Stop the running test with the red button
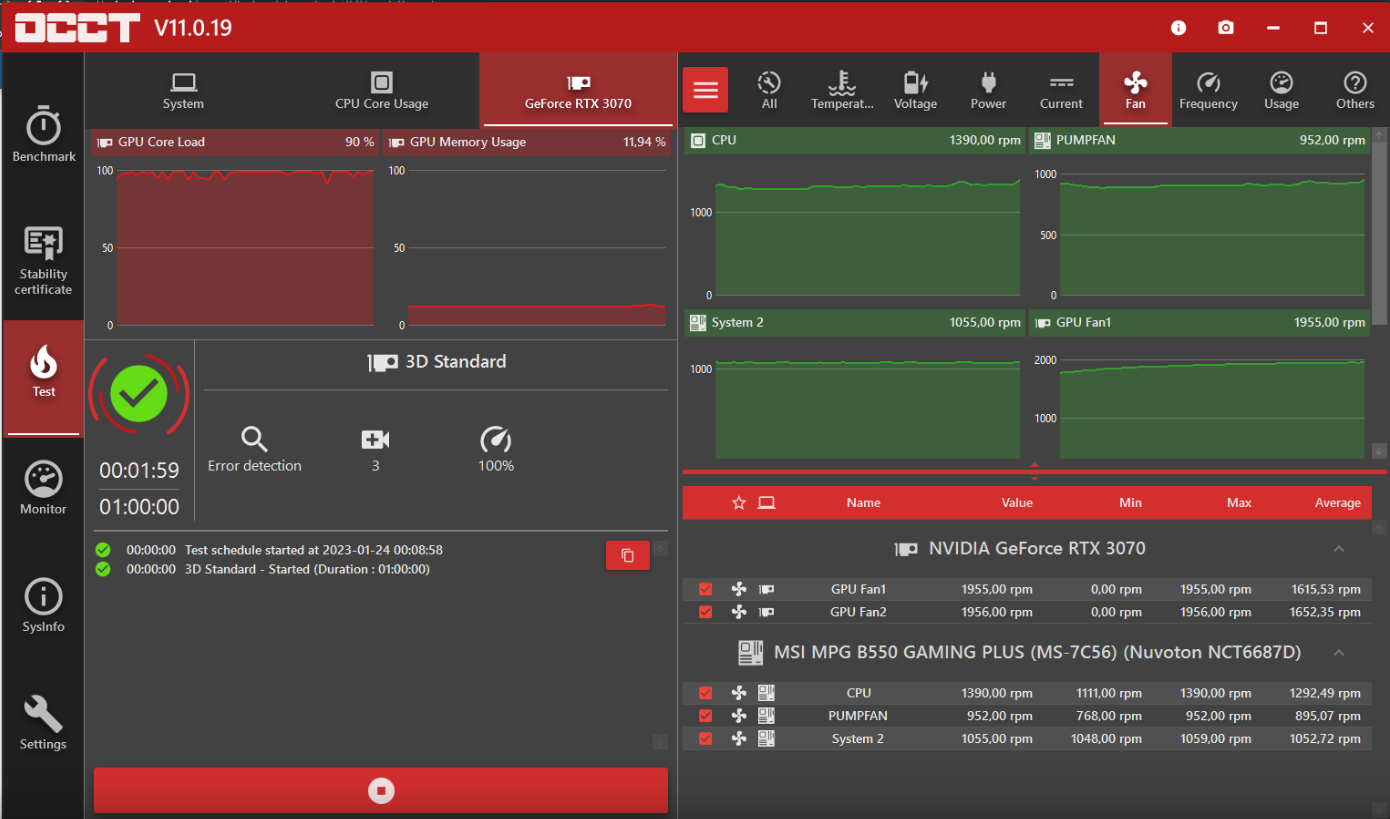Screen dimensions: 1390x819 [381, 791]
